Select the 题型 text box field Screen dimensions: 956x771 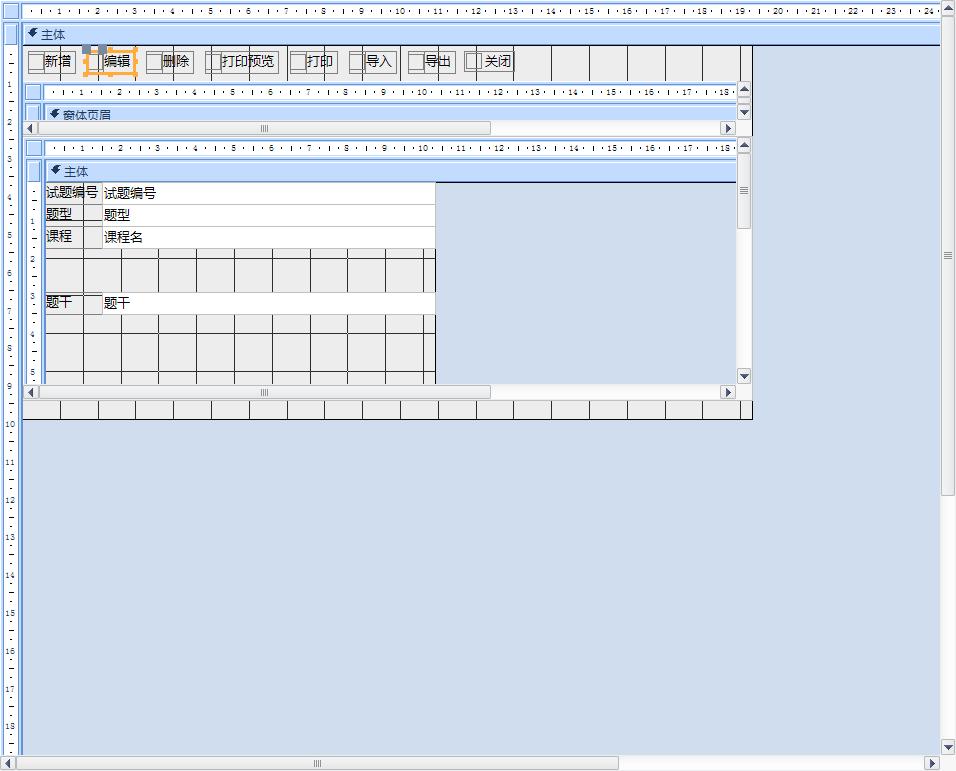(x=268, y=215)
